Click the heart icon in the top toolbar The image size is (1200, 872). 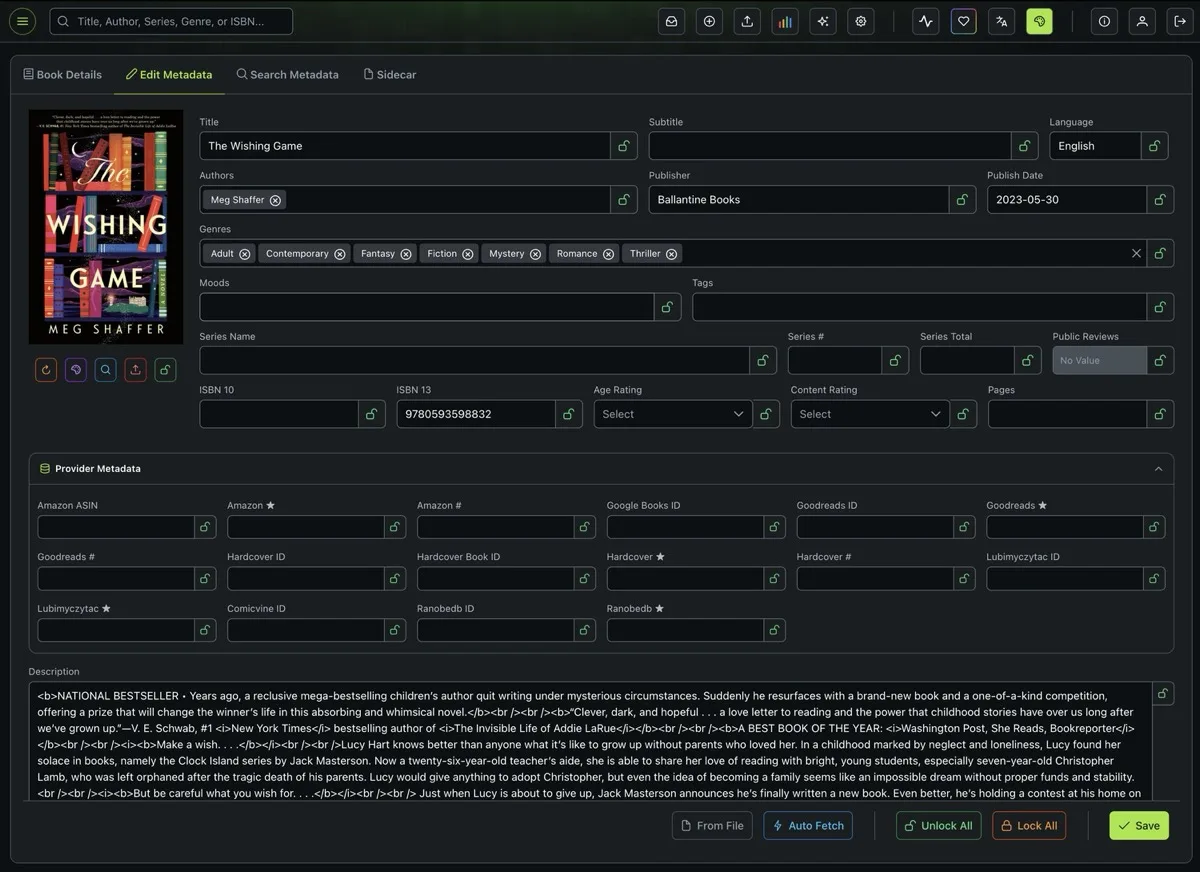964,21
